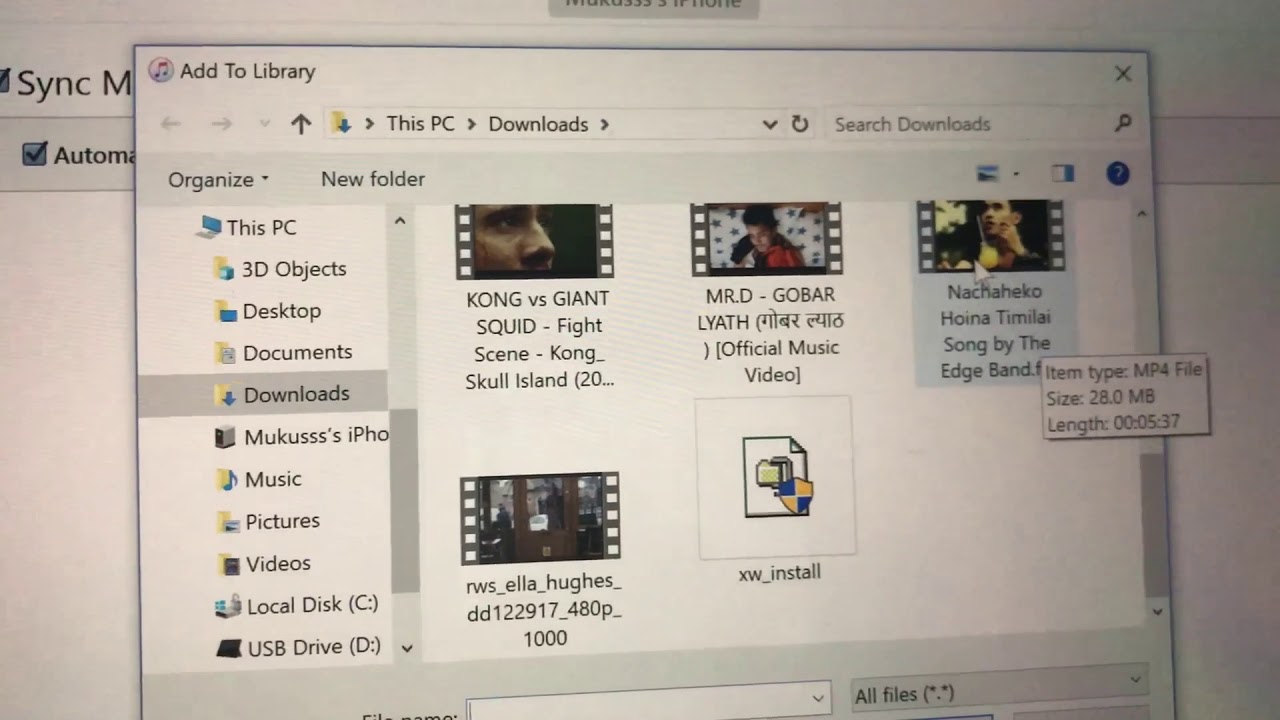Select Downloads in address breadcrumb
The image size is (1280, 720).
538,124
